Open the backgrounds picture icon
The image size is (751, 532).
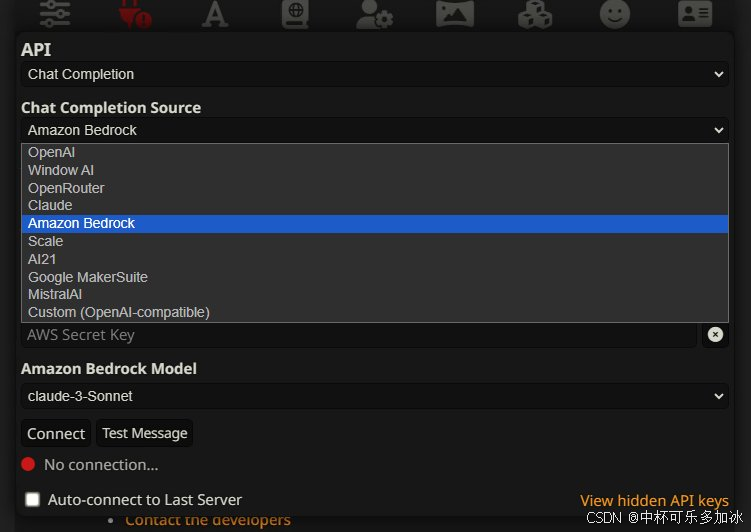[x=455, y=13]
